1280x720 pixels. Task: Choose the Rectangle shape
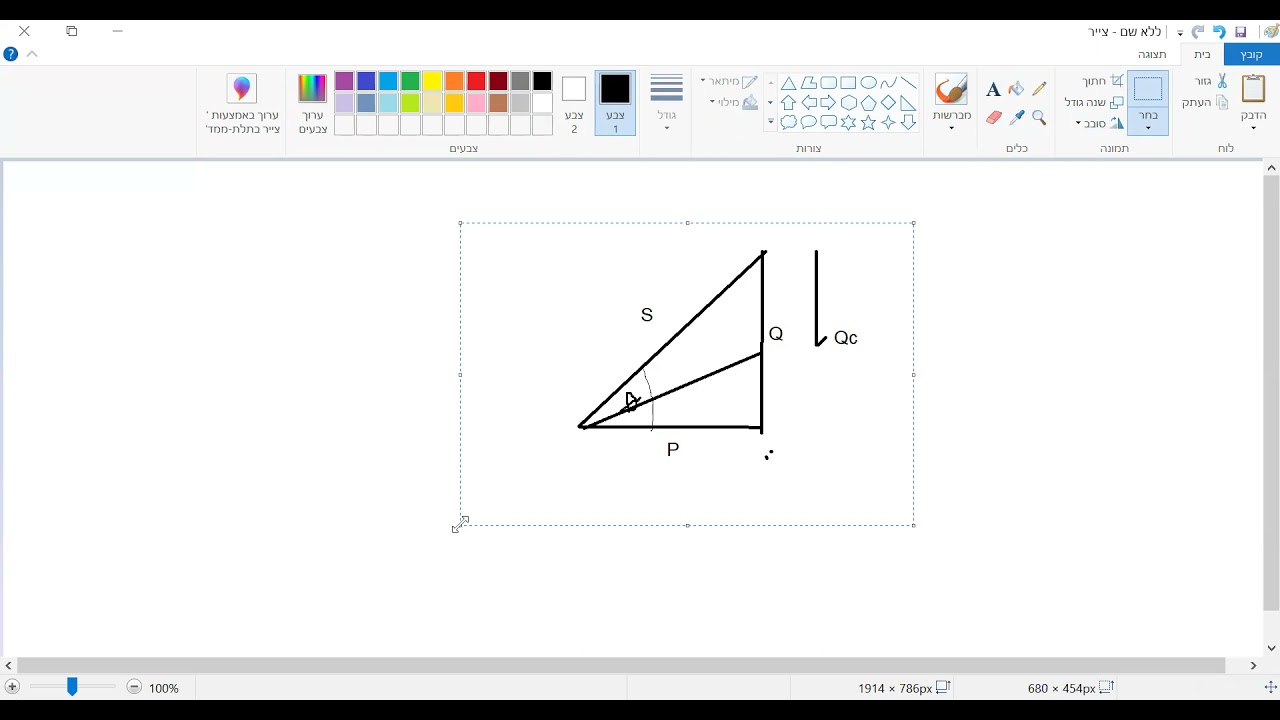848,83
